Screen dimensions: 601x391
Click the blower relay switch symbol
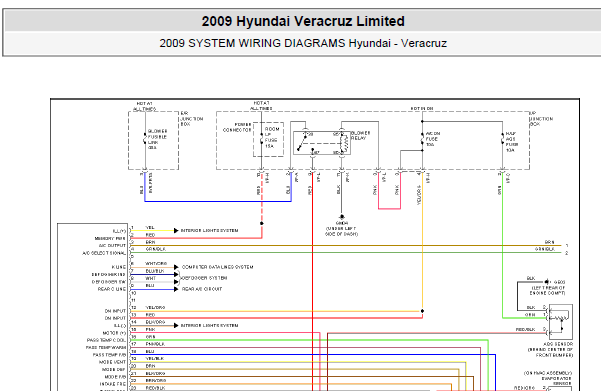302,143
